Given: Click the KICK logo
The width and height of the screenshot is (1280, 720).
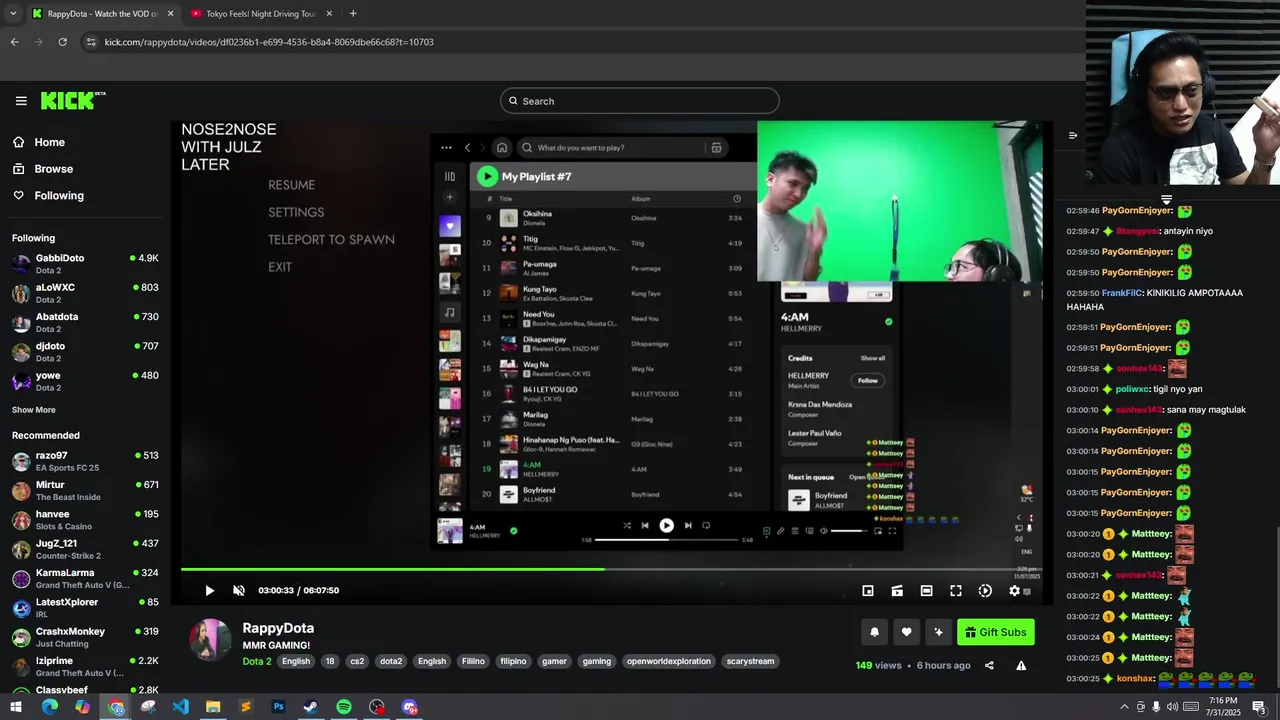Looking at the screenshot, I should click(x=73, y=100).
